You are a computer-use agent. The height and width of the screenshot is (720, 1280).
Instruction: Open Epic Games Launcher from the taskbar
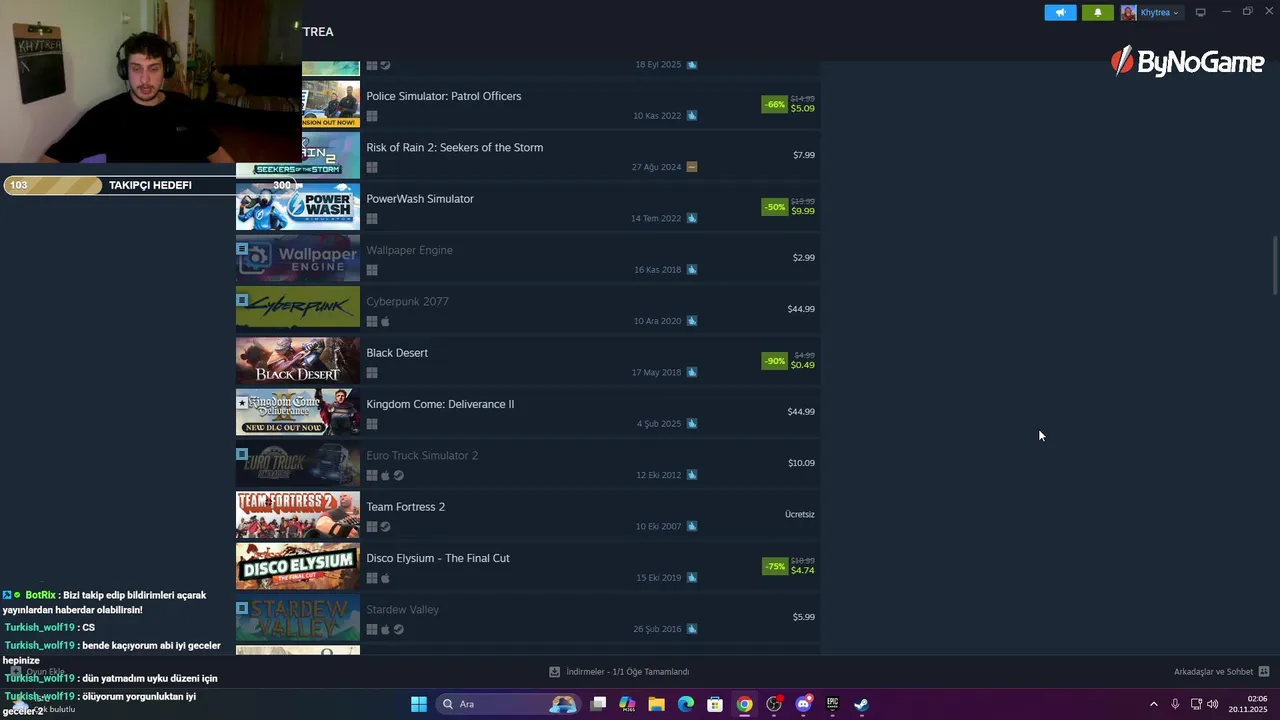tap(832, 704)
